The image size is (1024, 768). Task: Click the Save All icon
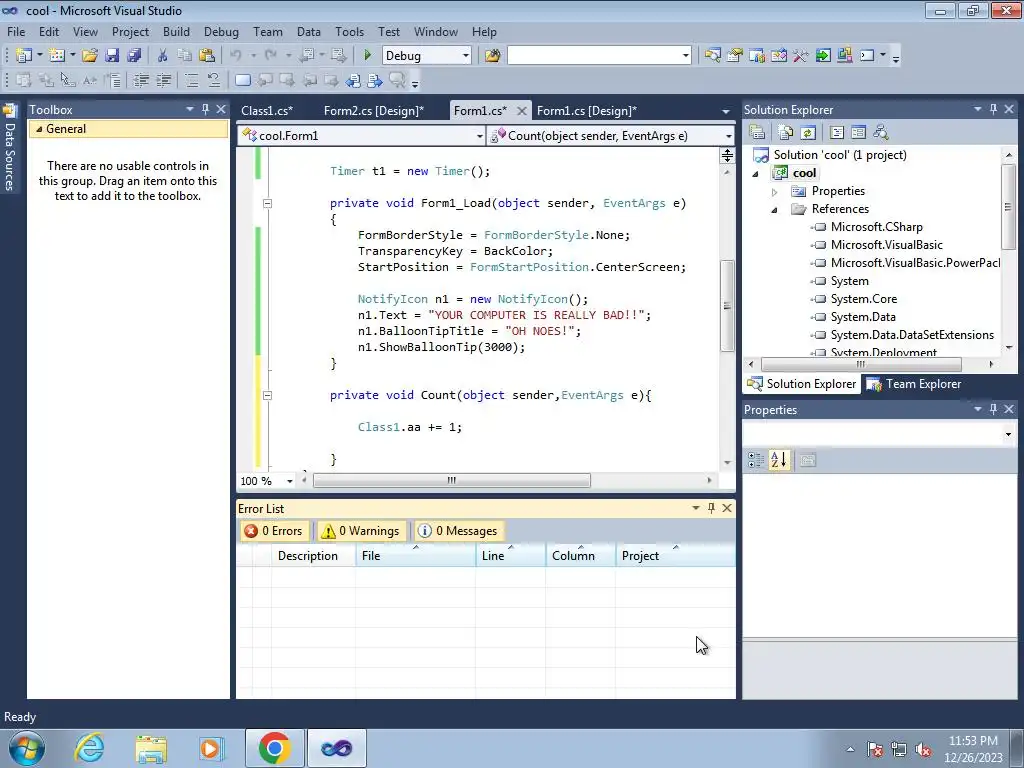pos(134,56)
